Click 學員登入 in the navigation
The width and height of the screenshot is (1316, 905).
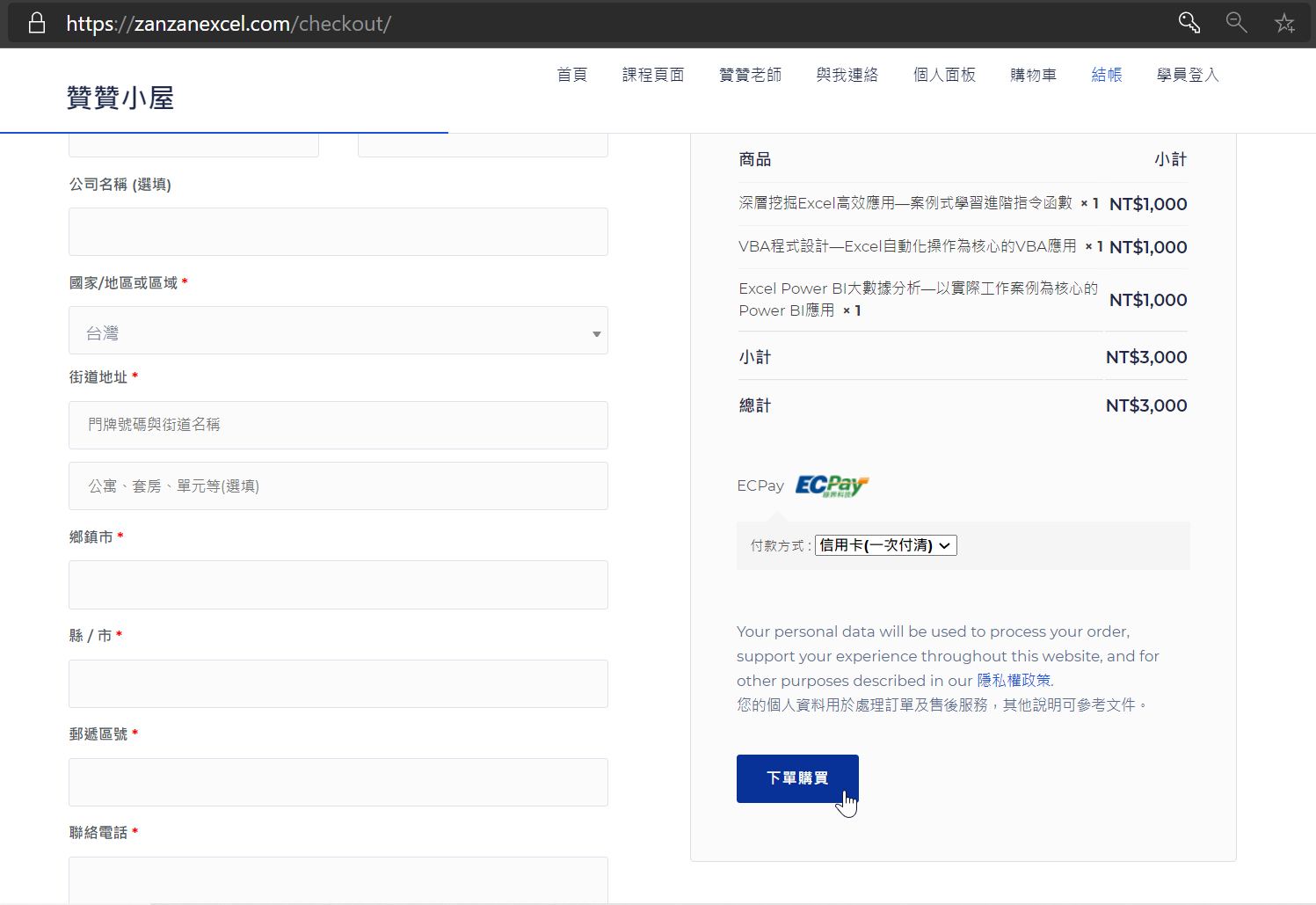coord(1188,75)
